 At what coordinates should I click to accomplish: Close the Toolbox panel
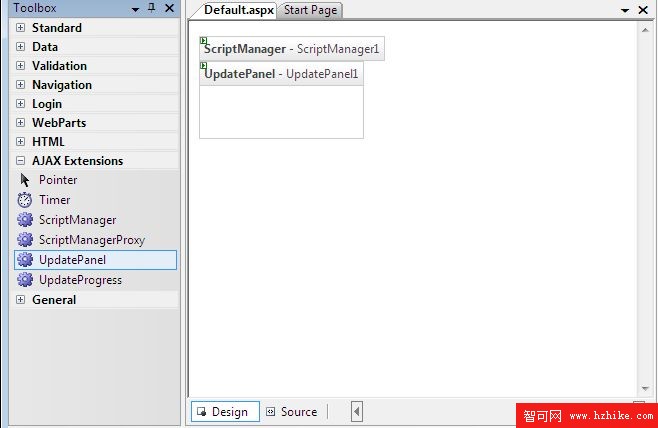pos(169,8)
